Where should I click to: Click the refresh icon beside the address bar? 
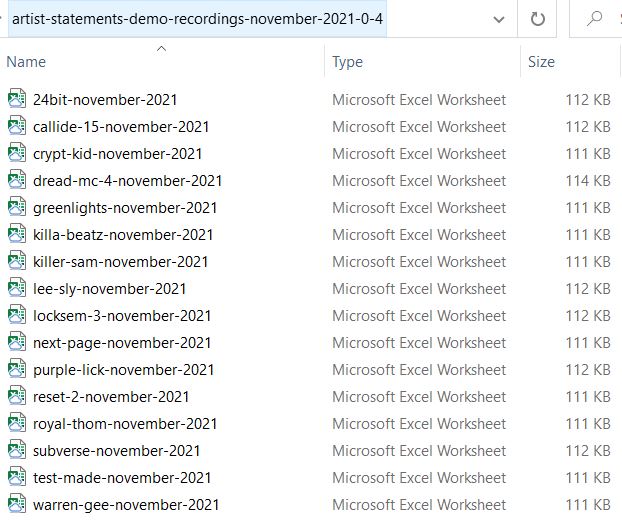coord(538,19)
